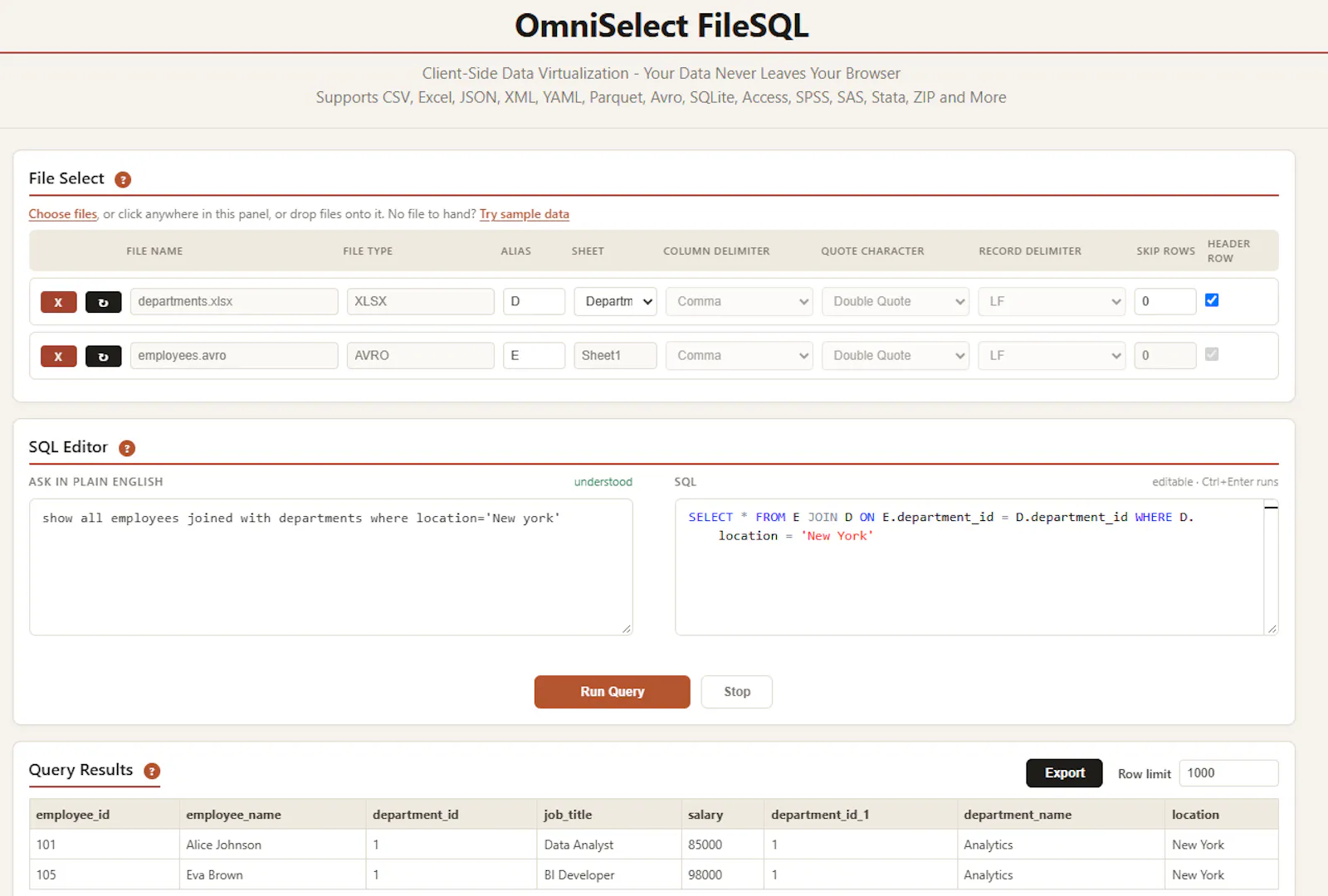Click the Sheet1 field for employees.avro
Screen dimensions: 1328x896
tap(615, 355)
